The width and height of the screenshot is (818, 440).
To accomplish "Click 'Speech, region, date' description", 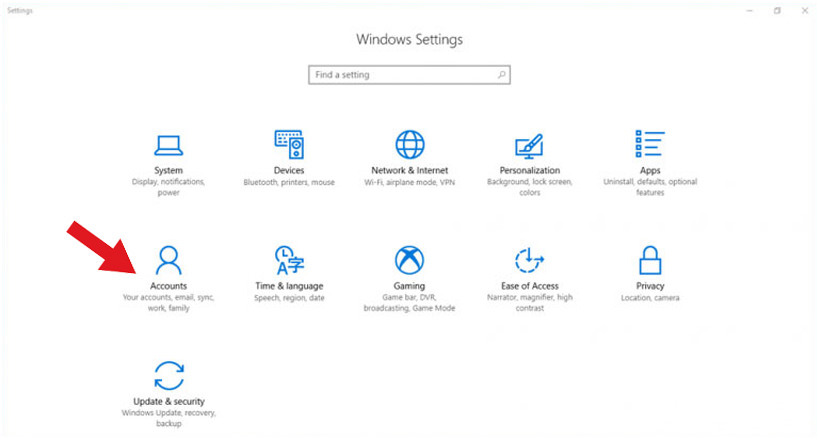I will [289, 298].
